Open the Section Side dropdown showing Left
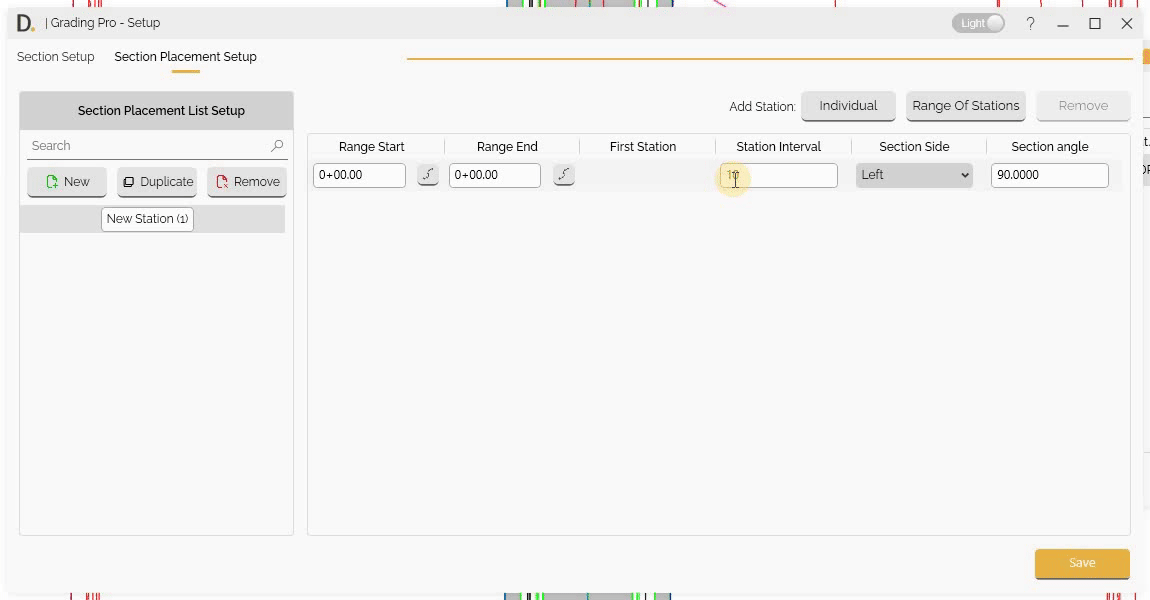The height and width of the screenshot is (600, 1150). point(913,174)
